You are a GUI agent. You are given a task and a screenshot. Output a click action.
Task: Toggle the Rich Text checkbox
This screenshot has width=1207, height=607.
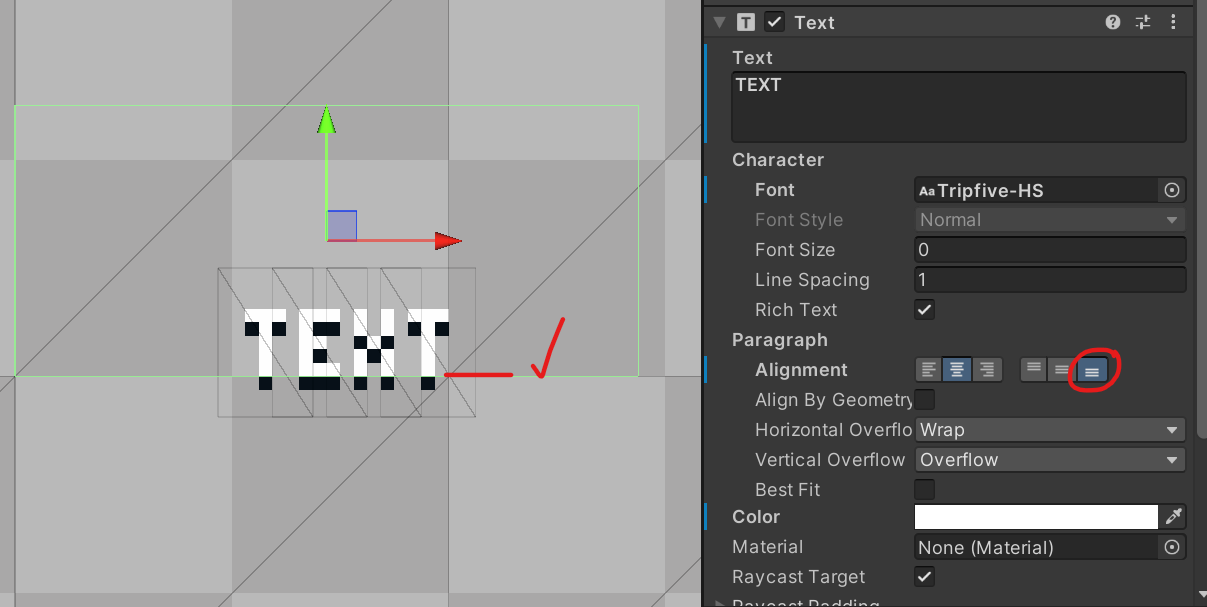tap(924, 309)
